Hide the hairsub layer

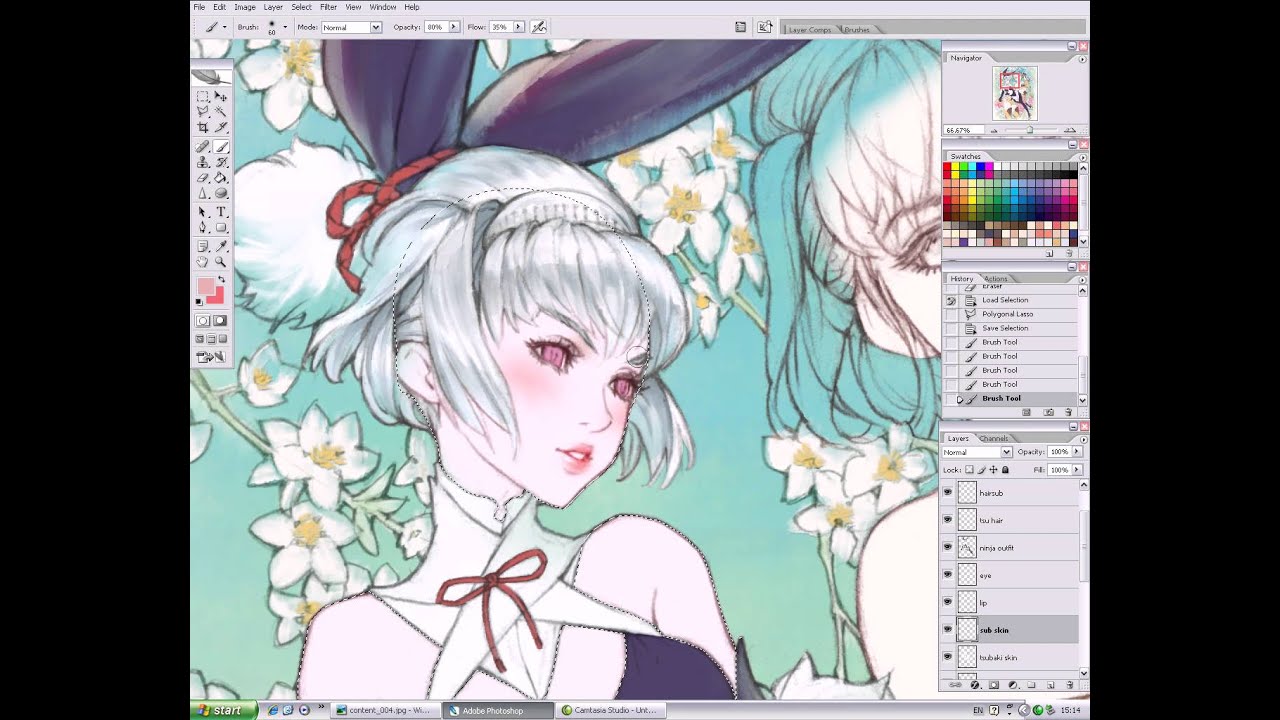[x=948, y=492]
